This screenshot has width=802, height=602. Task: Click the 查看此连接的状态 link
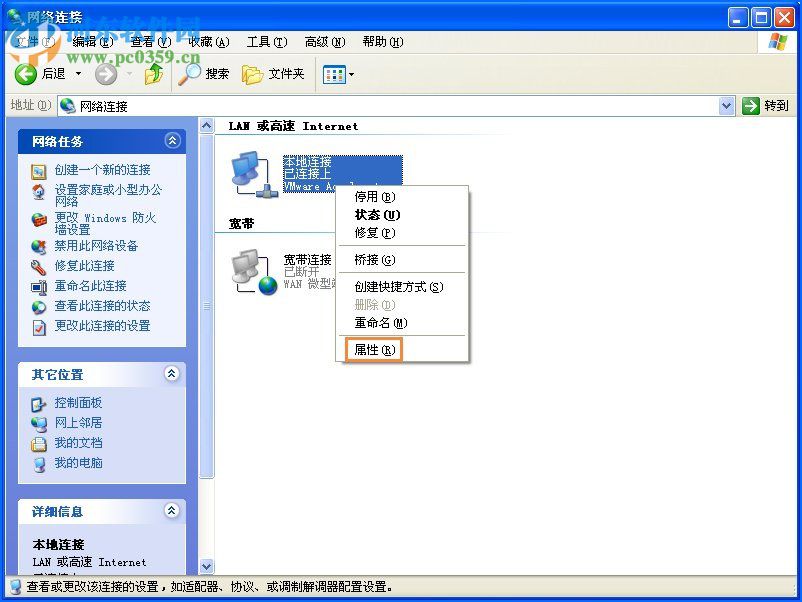pyautogui.click(x=102, y=306)
